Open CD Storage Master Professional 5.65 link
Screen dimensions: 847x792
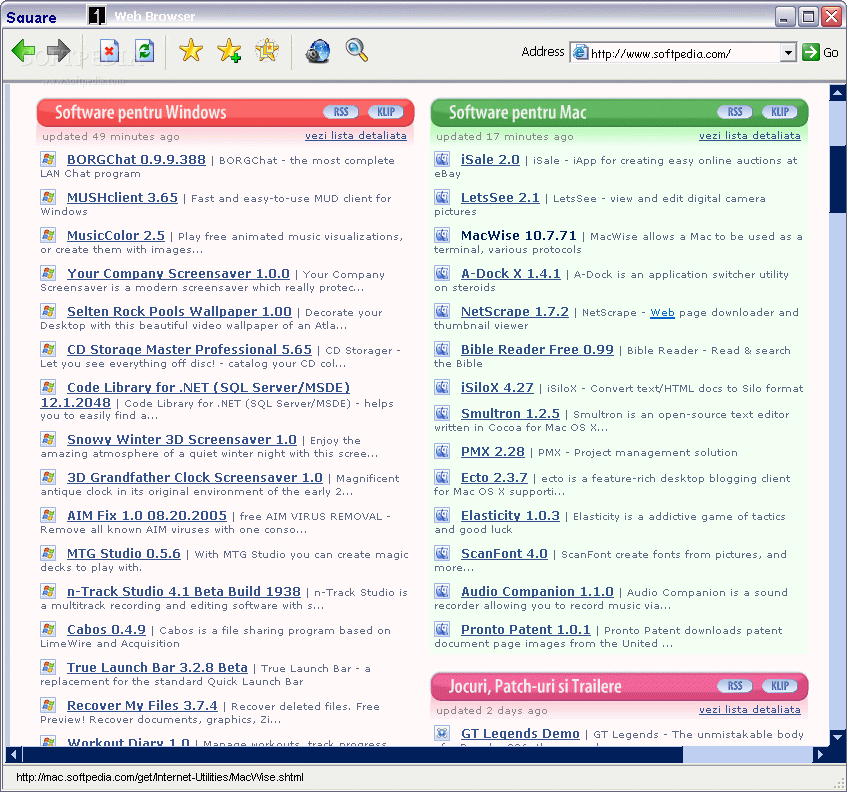(x=189, y=350)
